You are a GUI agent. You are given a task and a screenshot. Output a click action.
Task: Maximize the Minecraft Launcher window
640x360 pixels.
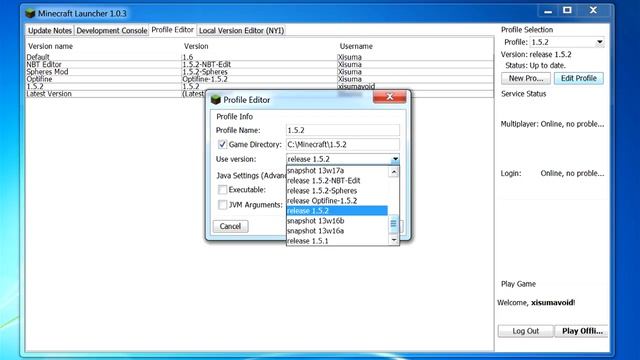point(567,10)
